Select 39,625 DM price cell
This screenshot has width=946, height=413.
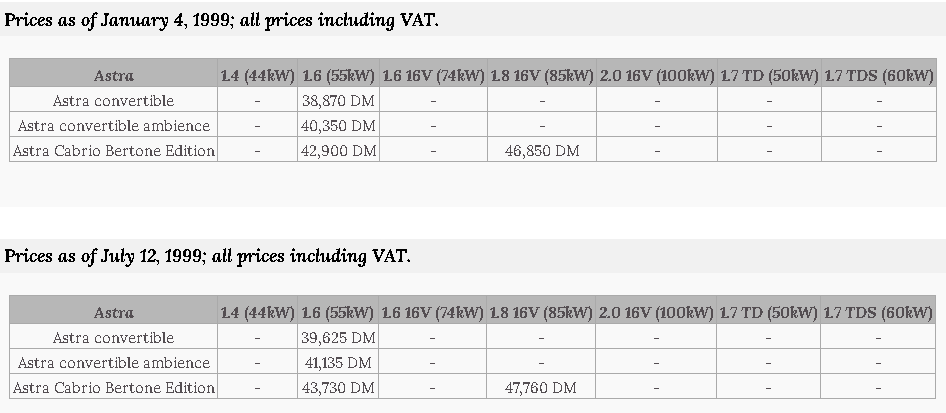[338, 337]
